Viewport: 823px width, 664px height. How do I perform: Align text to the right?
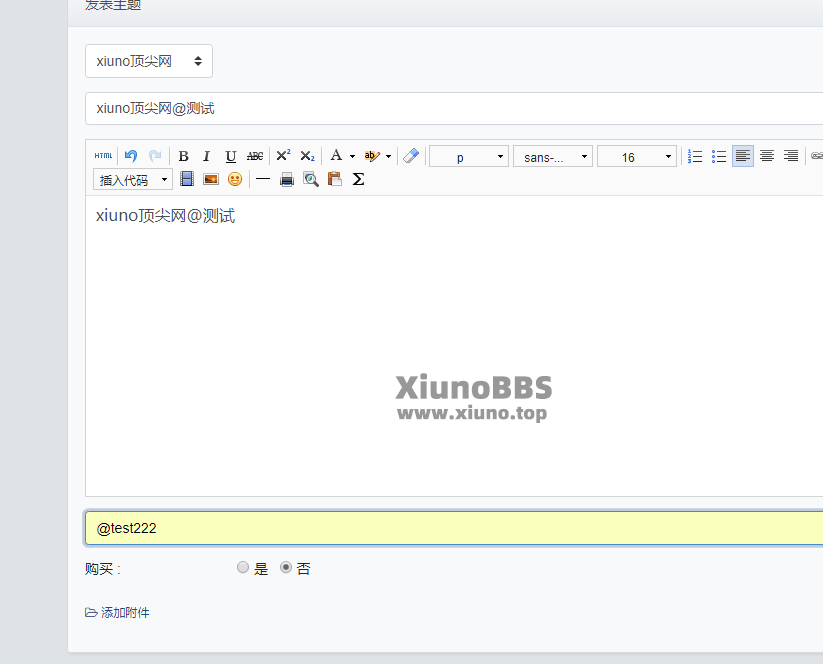[x=790, y=156]
